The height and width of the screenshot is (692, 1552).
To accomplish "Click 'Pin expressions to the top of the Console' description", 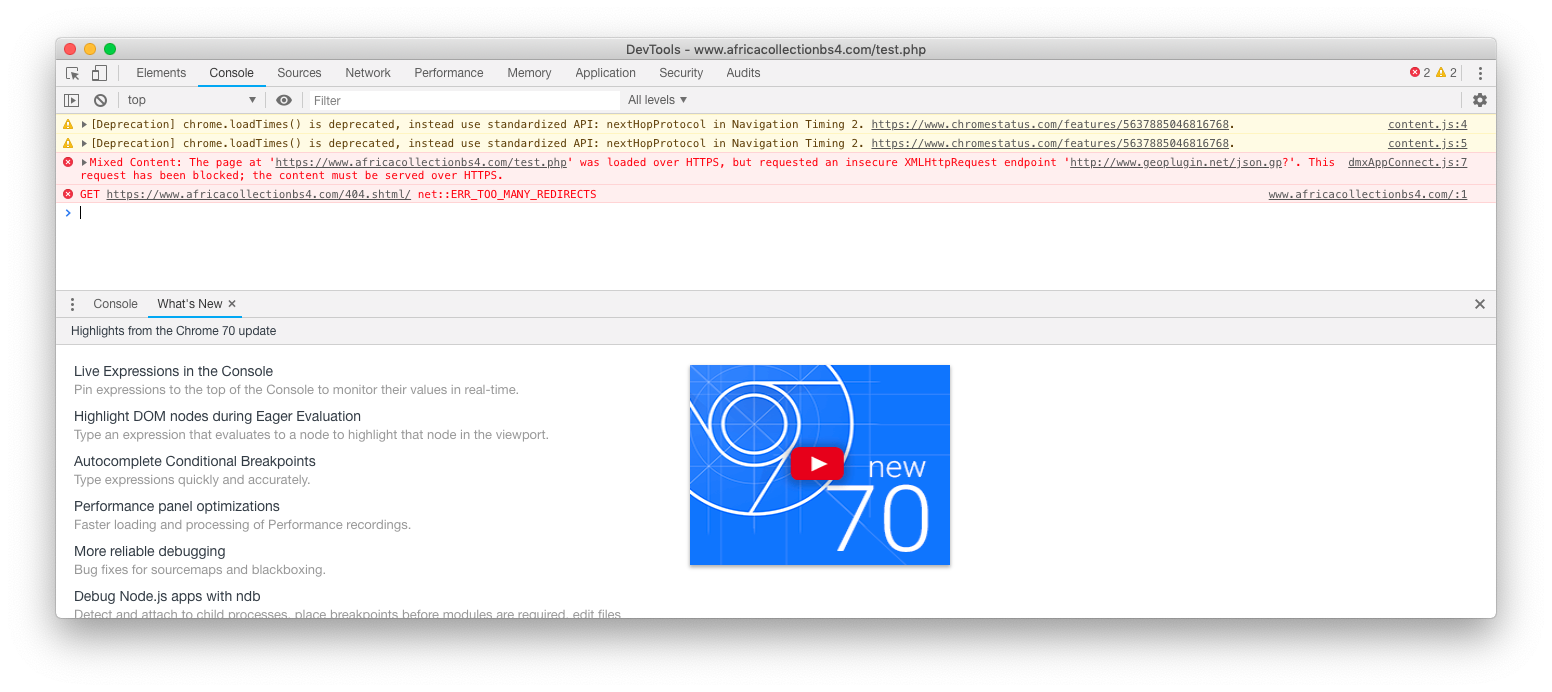I will pyautogui.click(x=296, y=390).
